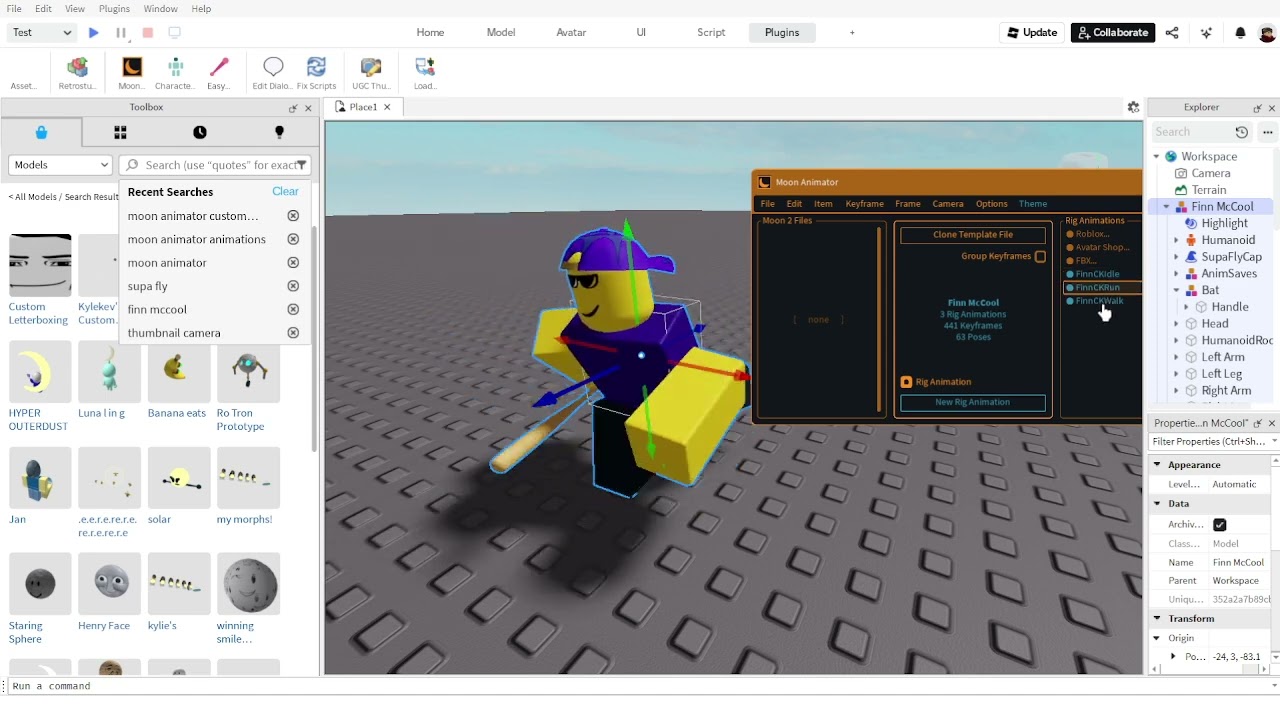Open notifications bell icon
Image resolution: width=1280 pixels, height=720 pixels.
[x=1240, y=33]
